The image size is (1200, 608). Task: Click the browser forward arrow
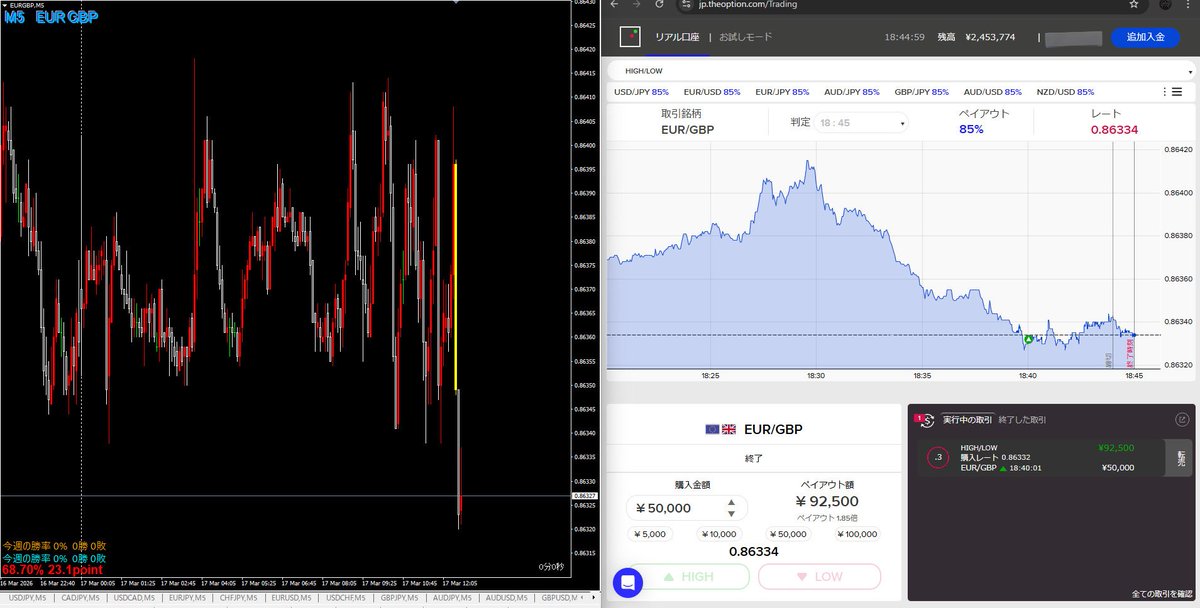pos(637,5)
